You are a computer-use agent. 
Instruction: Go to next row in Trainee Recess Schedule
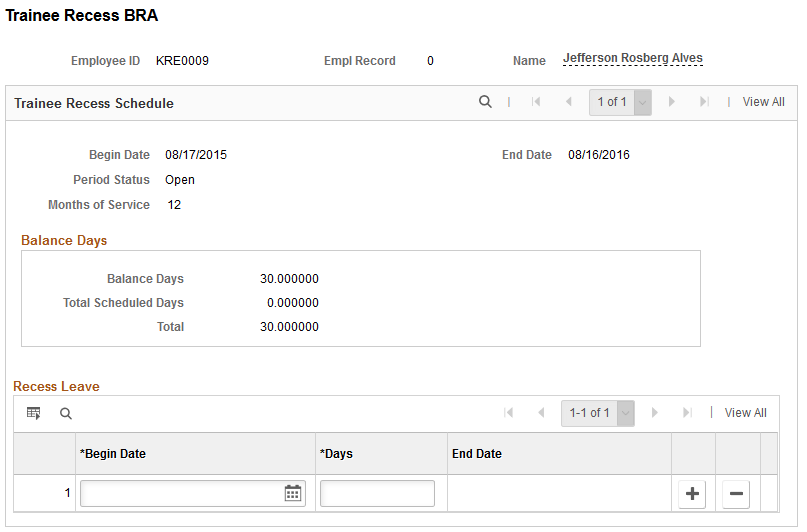pos(671,102)
